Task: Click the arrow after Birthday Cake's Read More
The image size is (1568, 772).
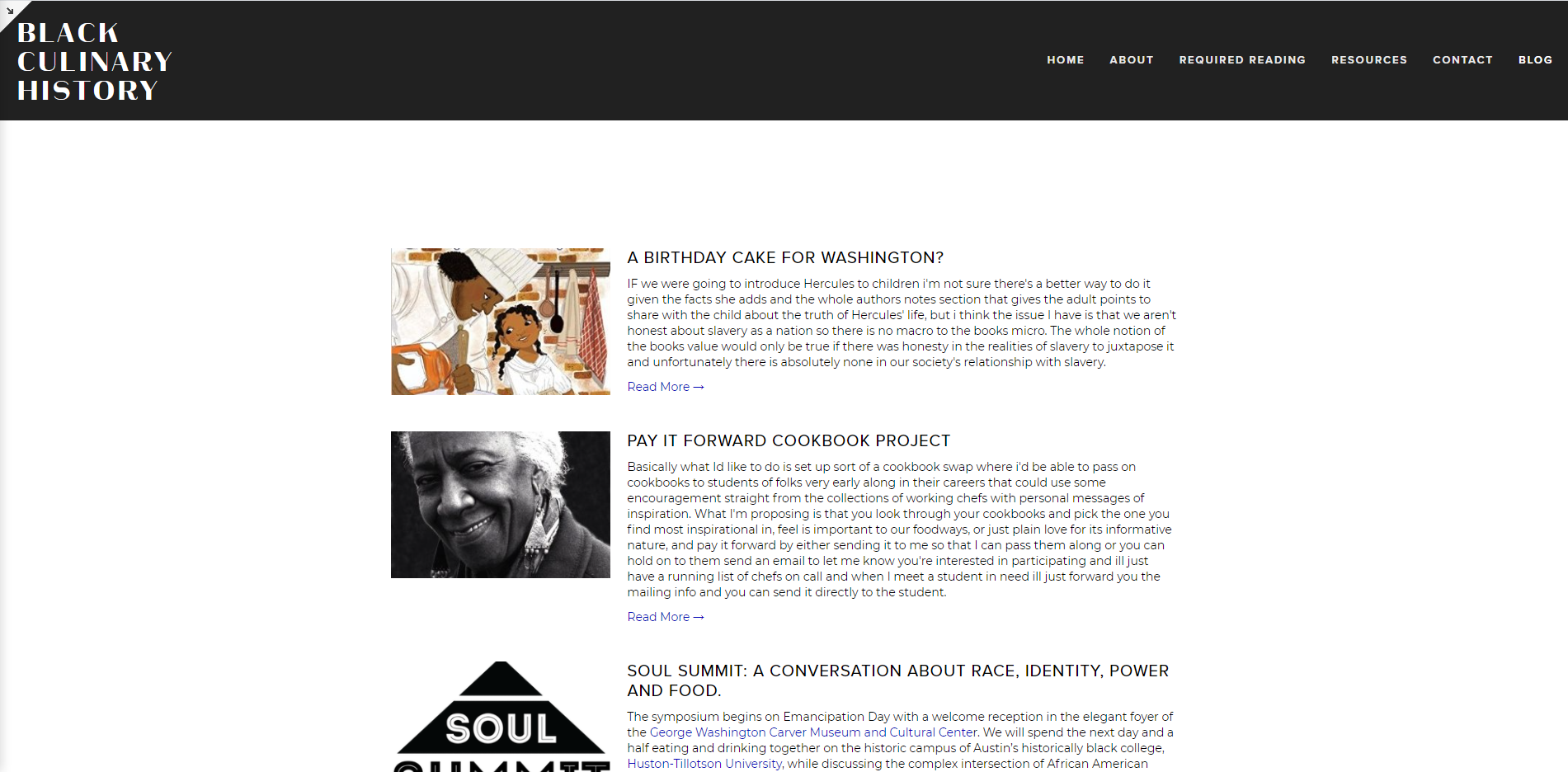Action: [699, 387]
